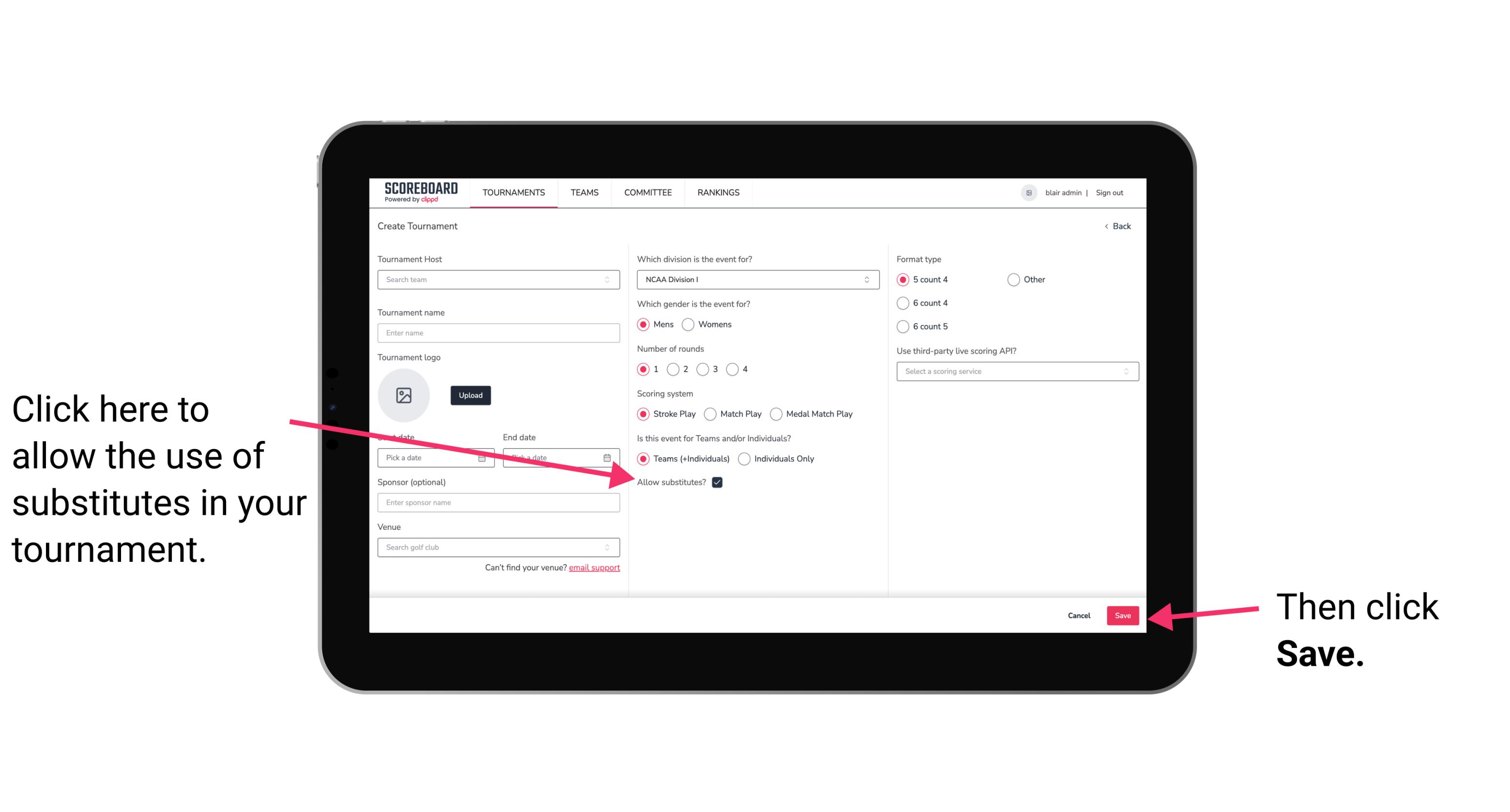
Task: Select the Individuals Only radio button
Action: click(745, 459)
